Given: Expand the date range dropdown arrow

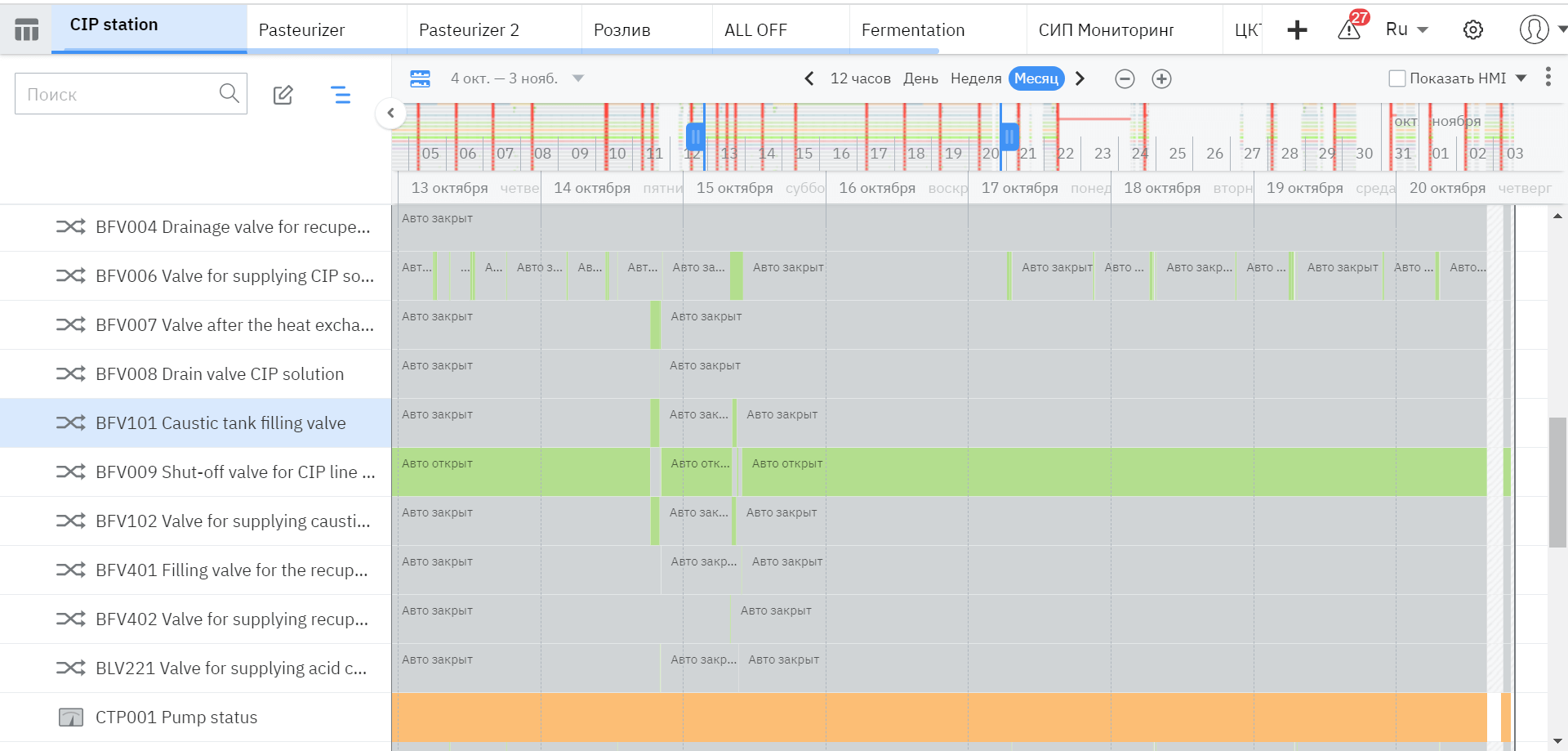Looking at the screenshot, I should coord(578,78).
